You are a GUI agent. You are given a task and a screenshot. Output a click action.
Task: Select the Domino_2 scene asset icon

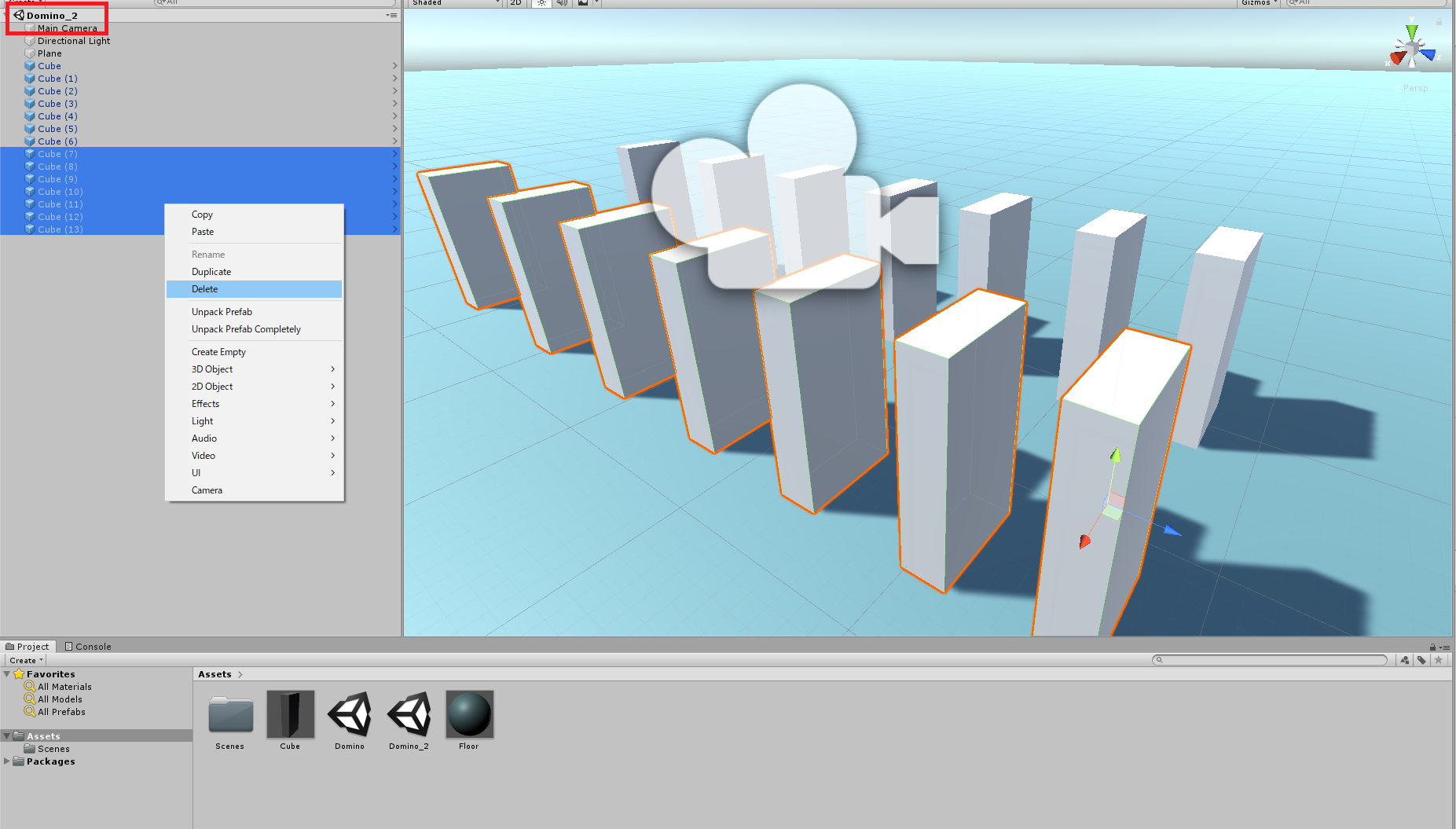(x=409, y=714)
